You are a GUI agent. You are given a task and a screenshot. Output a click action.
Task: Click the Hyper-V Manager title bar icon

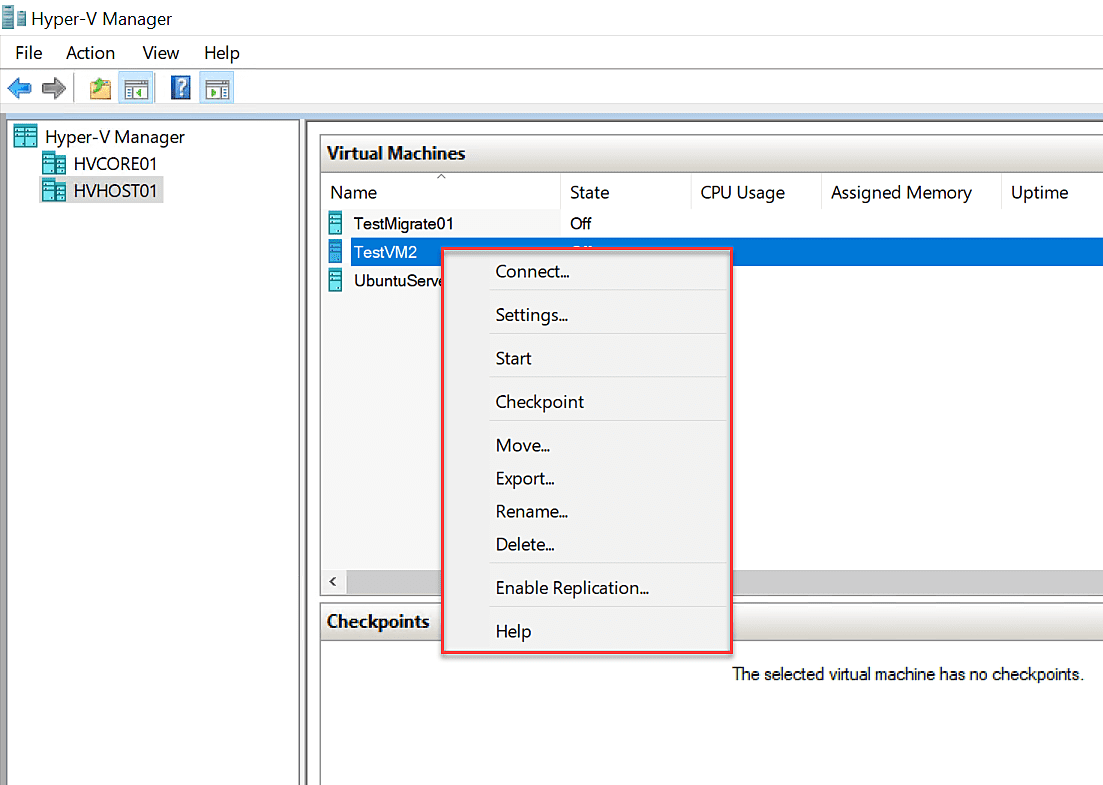point(14,18)
